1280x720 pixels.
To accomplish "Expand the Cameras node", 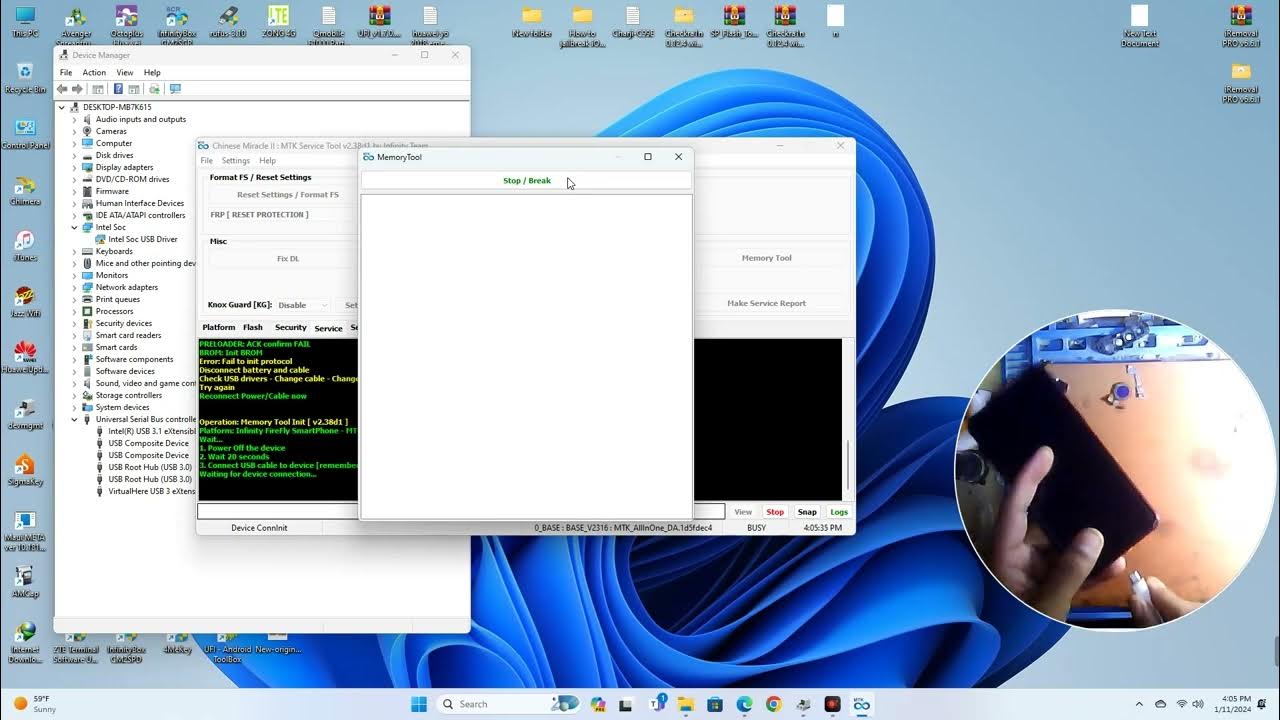I will (x=74, y=131).
